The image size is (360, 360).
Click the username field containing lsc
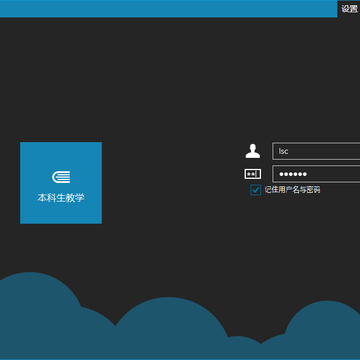coord(316,151)
